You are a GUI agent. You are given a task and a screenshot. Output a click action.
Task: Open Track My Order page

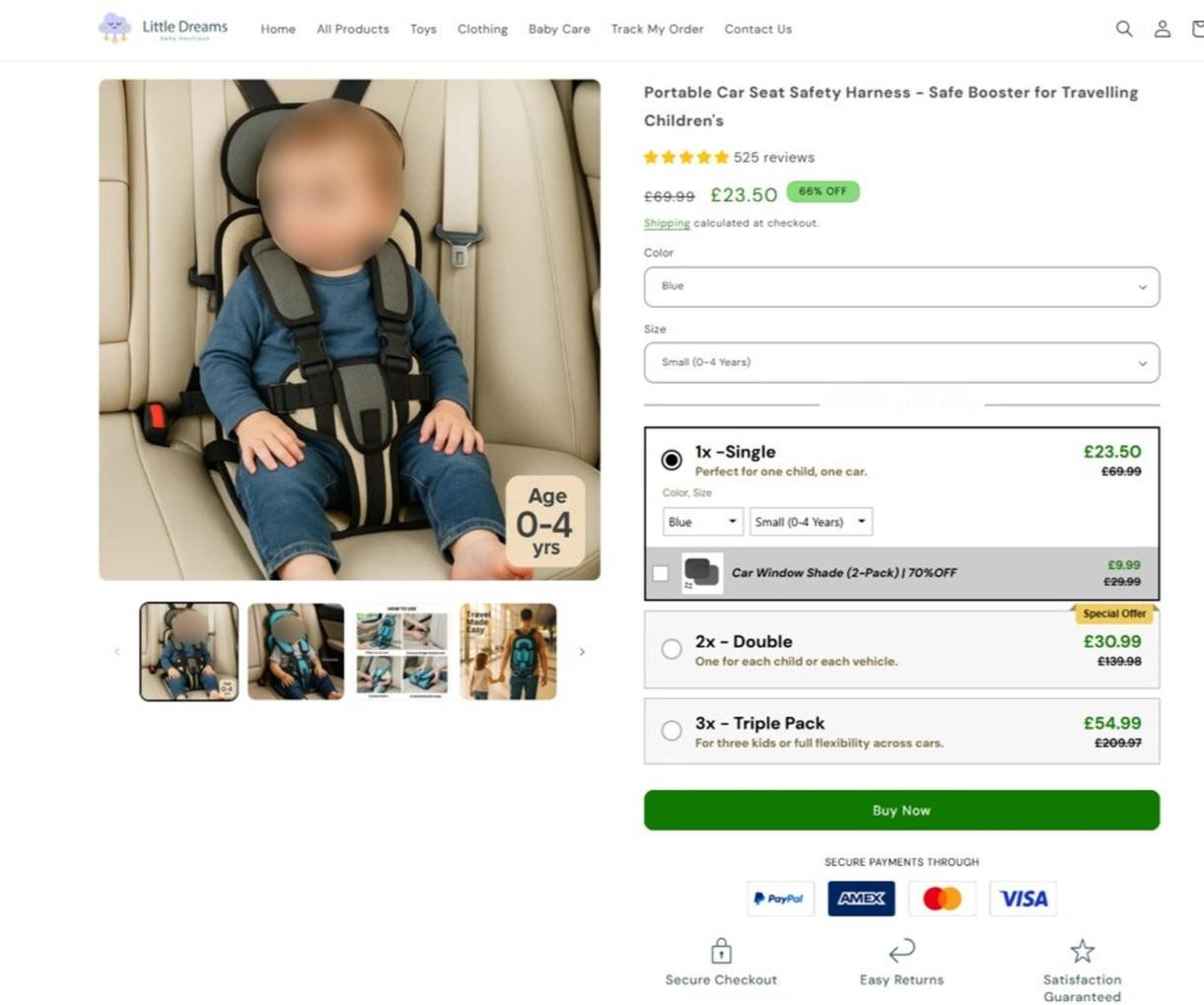tap(657, 30)
